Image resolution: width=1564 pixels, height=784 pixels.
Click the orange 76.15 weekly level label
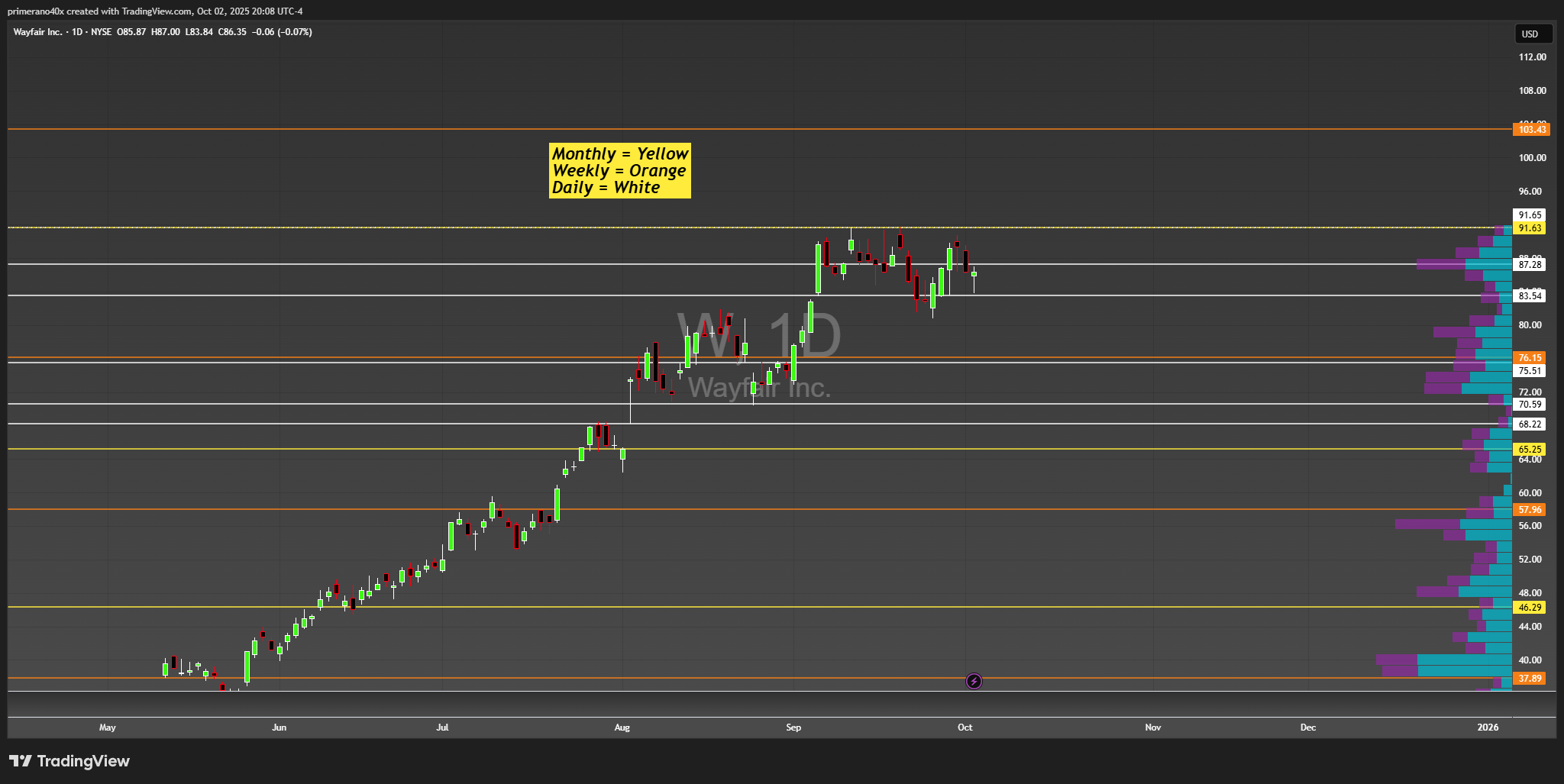pos(1530,358)
